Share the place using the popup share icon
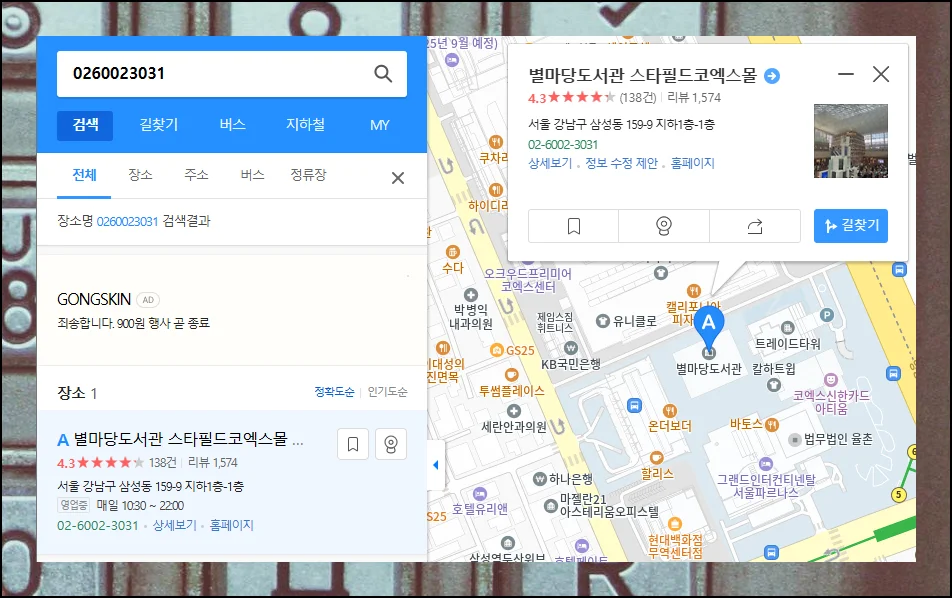Image resolution: width=952 pixels, height=598 pixels. click(x=754, y=226)
